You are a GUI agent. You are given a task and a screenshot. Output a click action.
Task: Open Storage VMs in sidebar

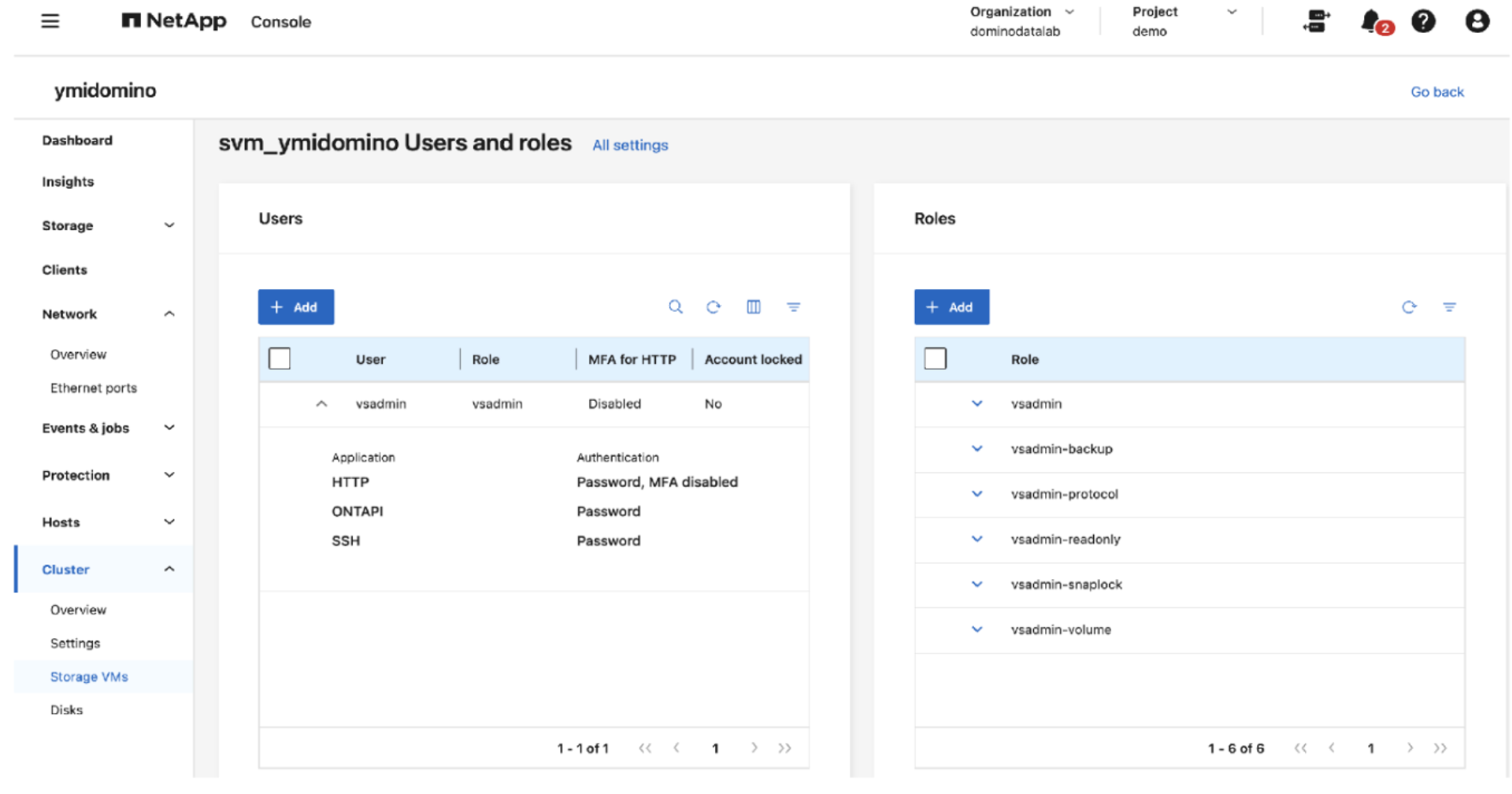pos(89,677)
